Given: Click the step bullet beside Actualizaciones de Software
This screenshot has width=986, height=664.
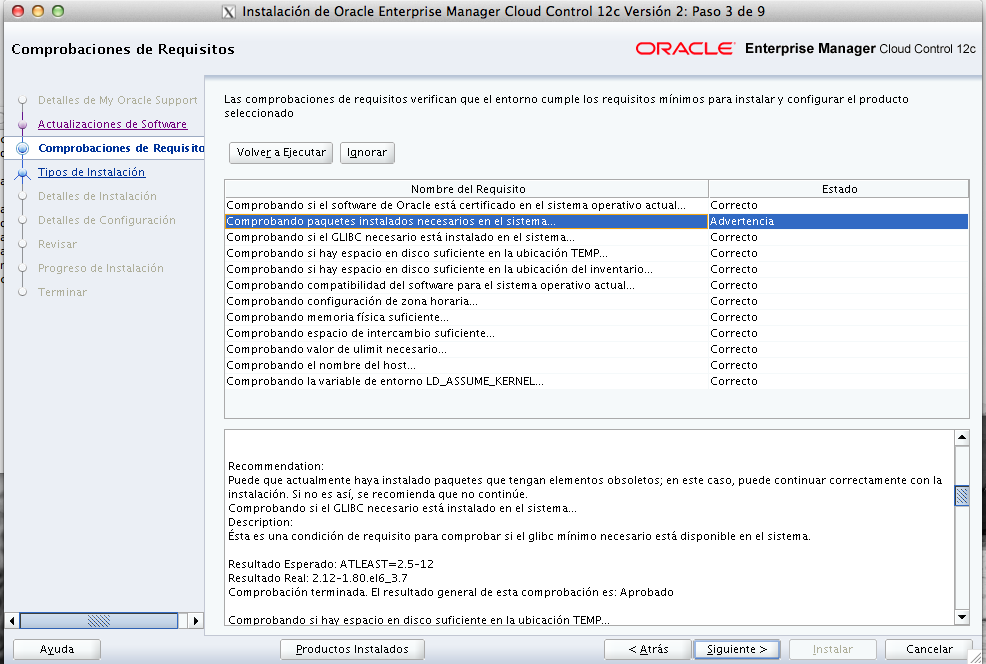Looking at the screenshot, I should pyautogui.click(x=23, y=125).
